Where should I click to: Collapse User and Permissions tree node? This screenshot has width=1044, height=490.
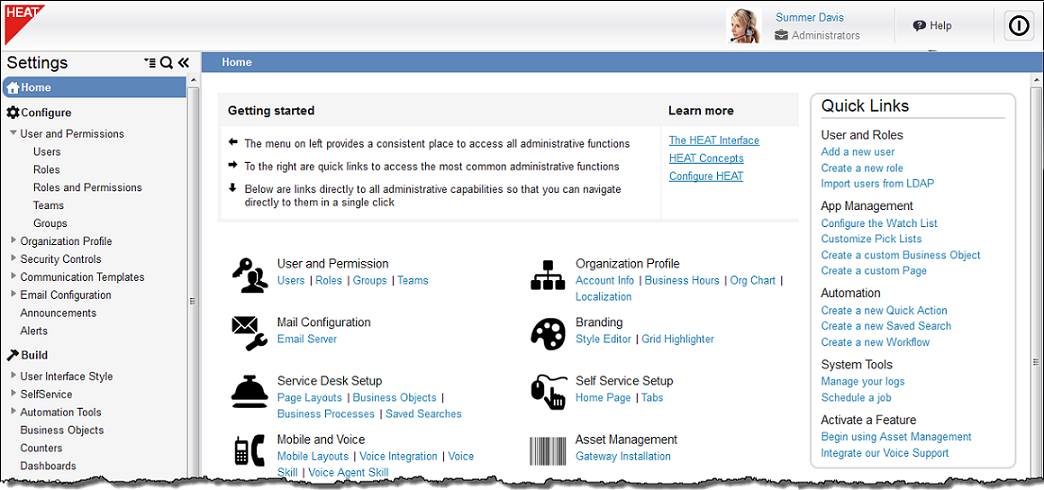click(x=13, y=133)
